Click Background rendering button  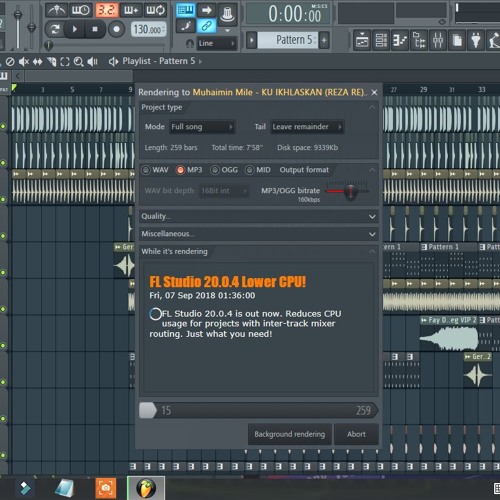point(290,434)
